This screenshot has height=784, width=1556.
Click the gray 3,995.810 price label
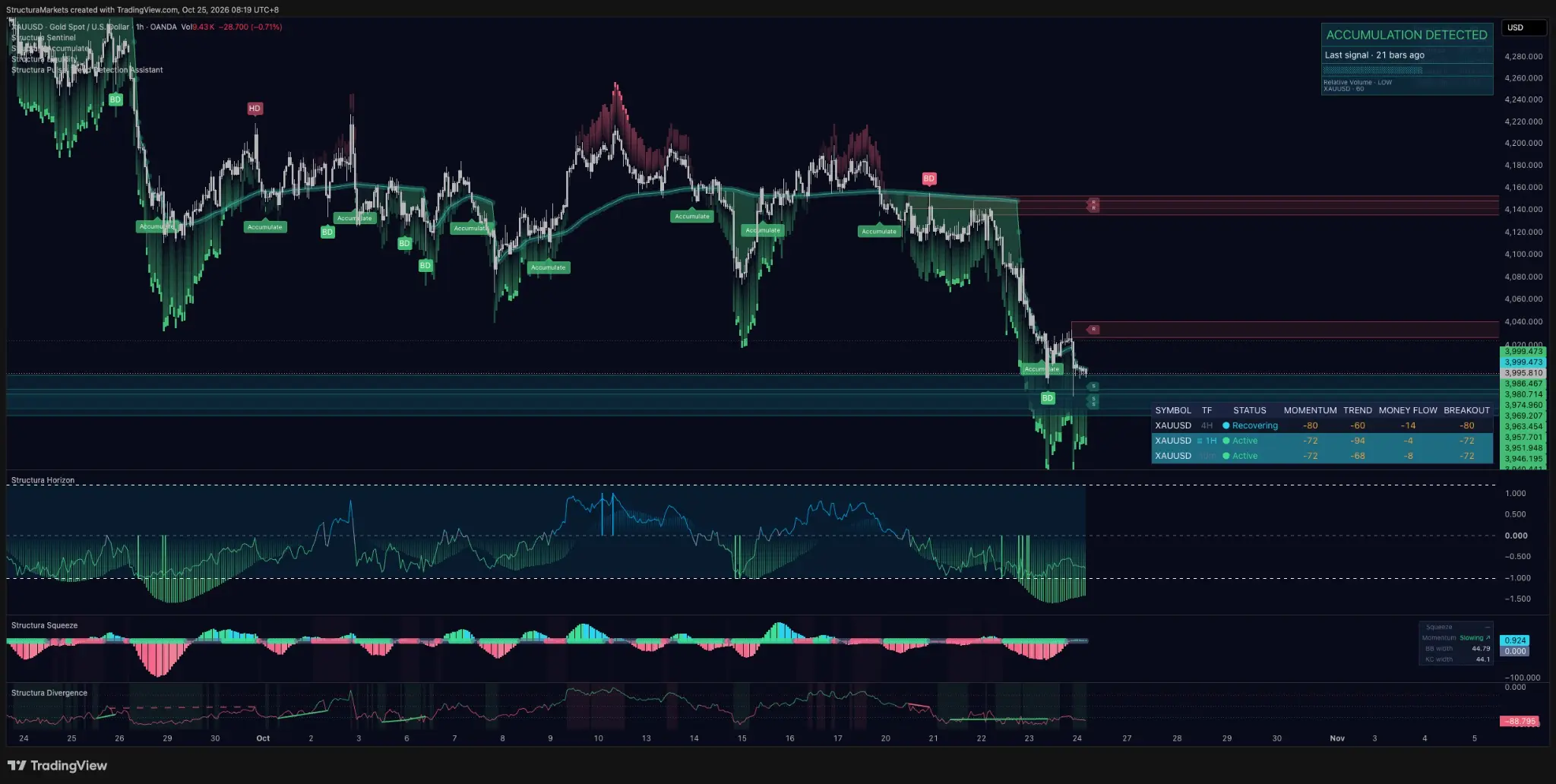click(x=1523, y=373)
